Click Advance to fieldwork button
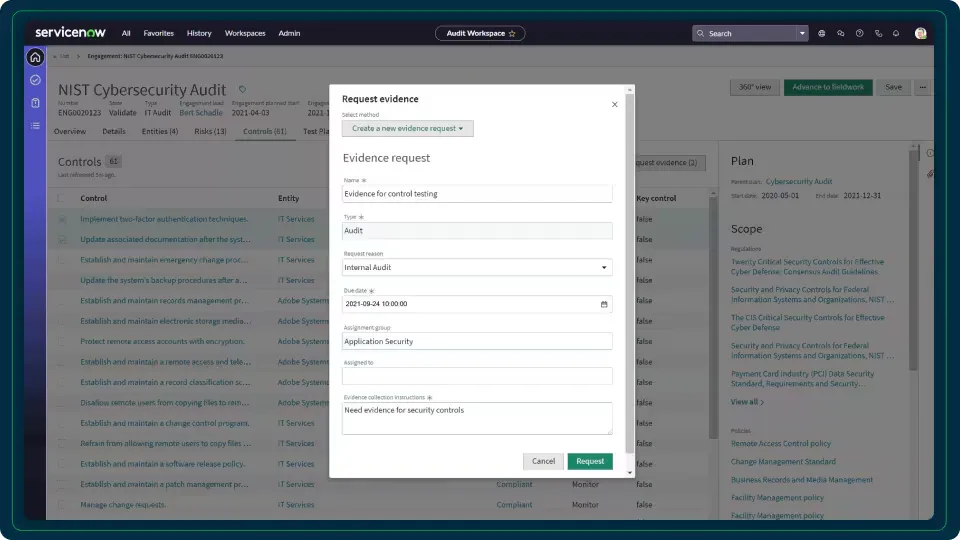Screen dimensions: 960x540 click(828, 87)
